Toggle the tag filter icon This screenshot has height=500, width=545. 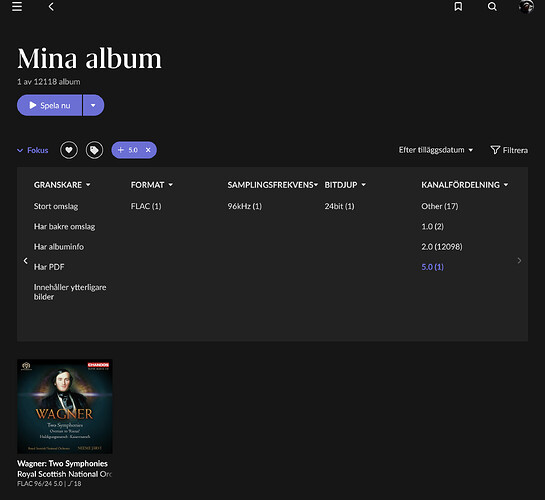[95, 150]
